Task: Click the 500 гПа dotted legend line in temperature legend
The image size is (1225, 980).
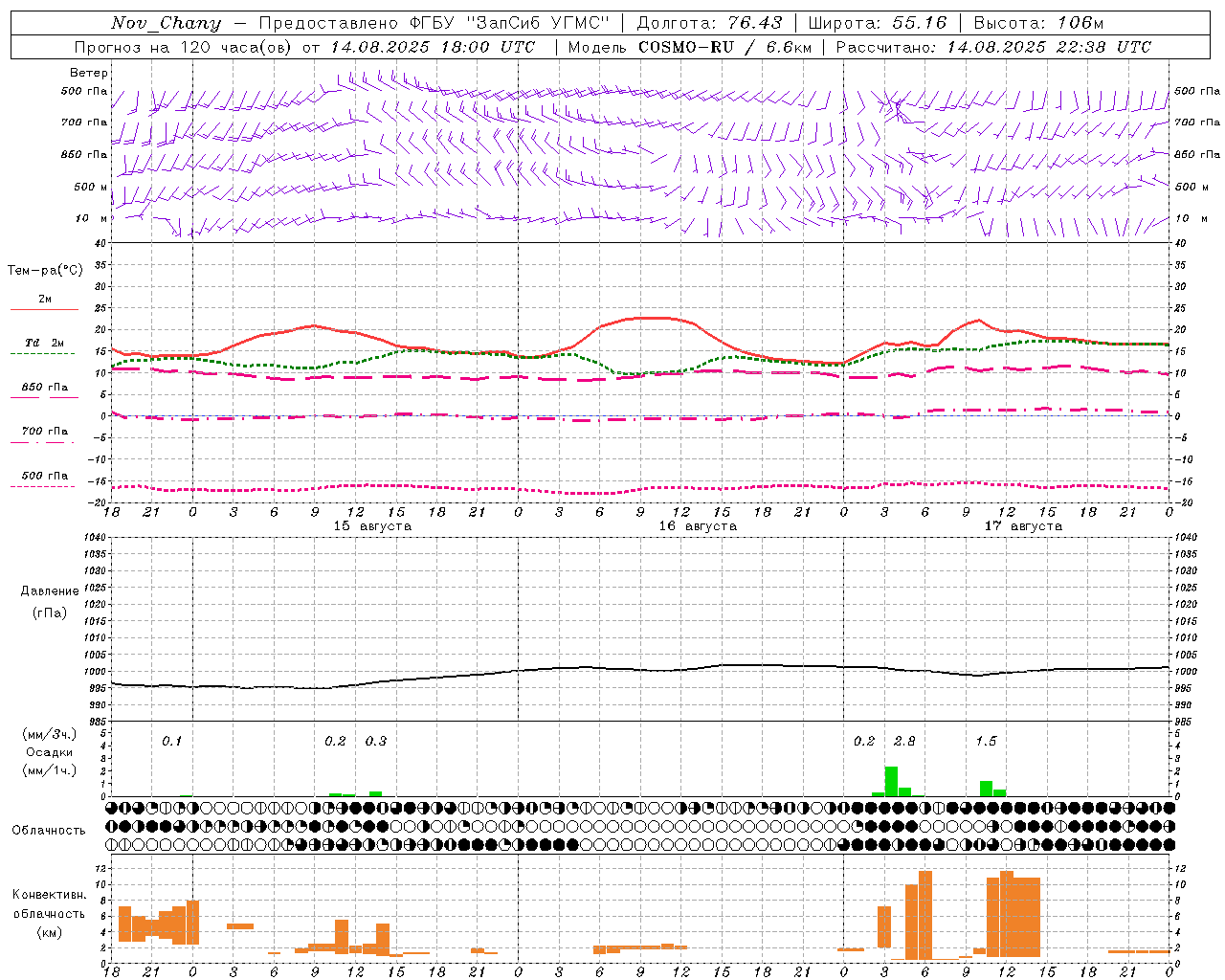Action: pyautogui.click(x=44, y=486)
